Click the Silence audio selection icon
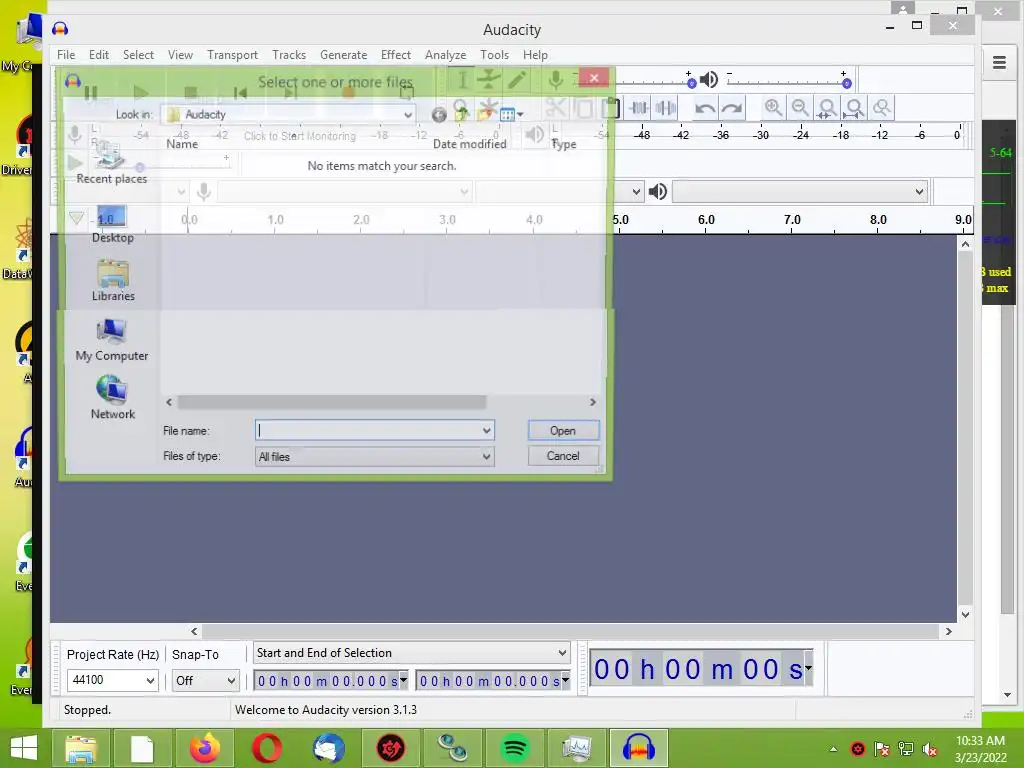The width and height of the screenshot is (1024, 768). point(665,108)
